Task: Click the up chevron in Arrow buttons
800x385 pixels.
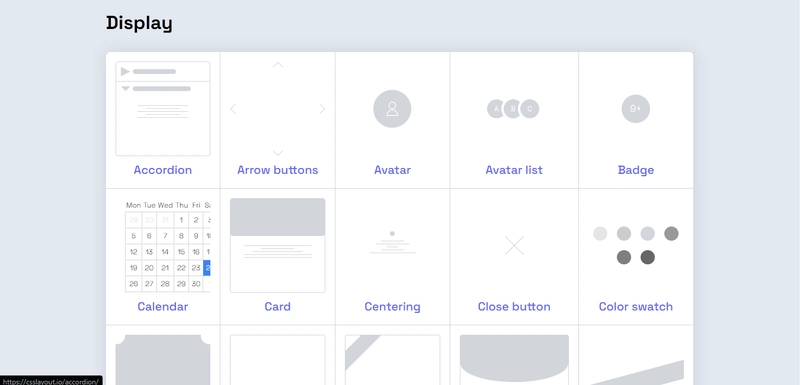Action: tap(278, 65)
